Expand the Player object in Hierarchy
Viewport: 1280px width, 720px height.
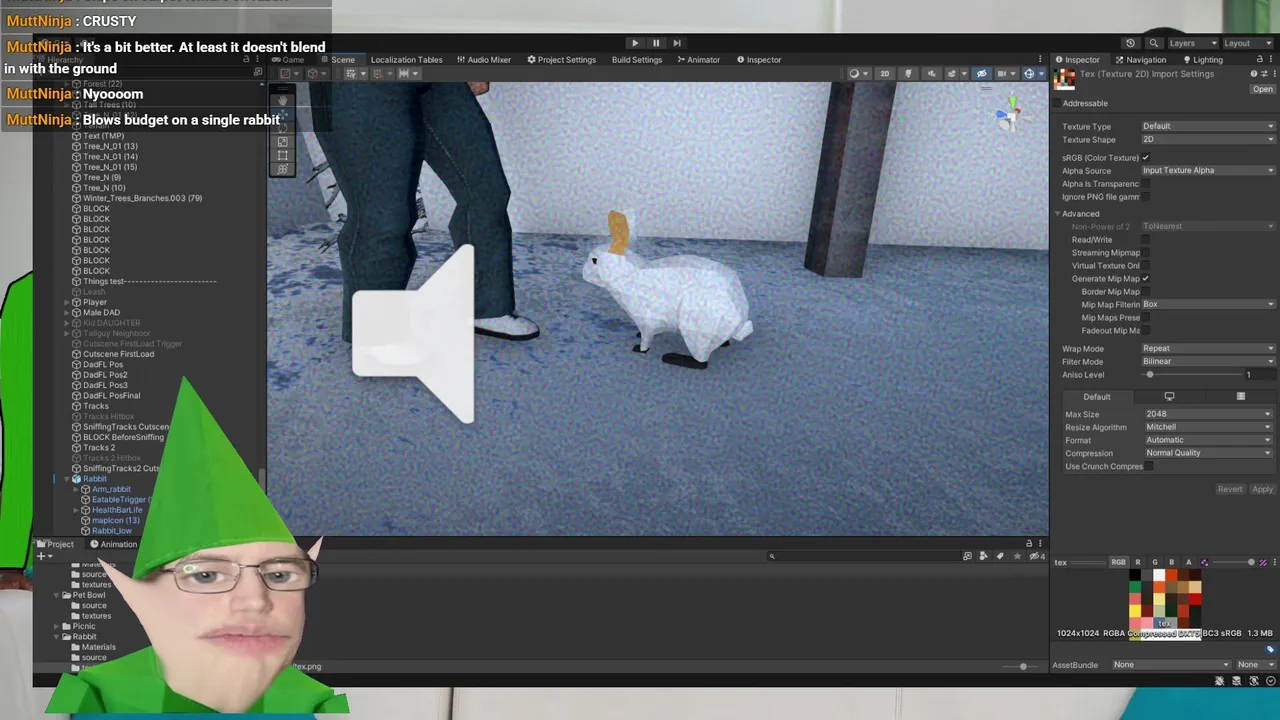point(67,302)
